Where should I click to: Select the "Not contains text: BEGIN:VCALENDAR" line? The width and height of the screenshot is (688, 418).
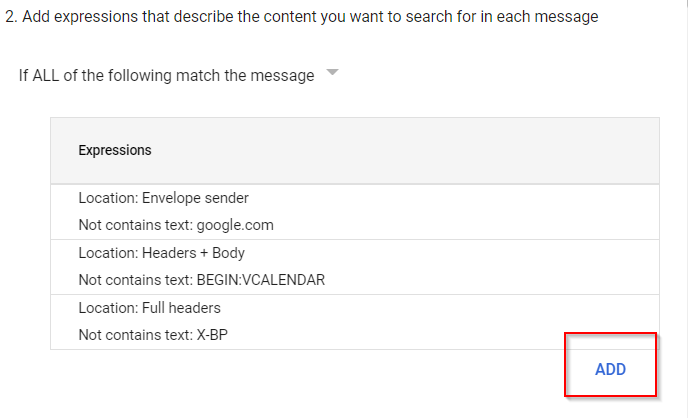tap(201, 280)
